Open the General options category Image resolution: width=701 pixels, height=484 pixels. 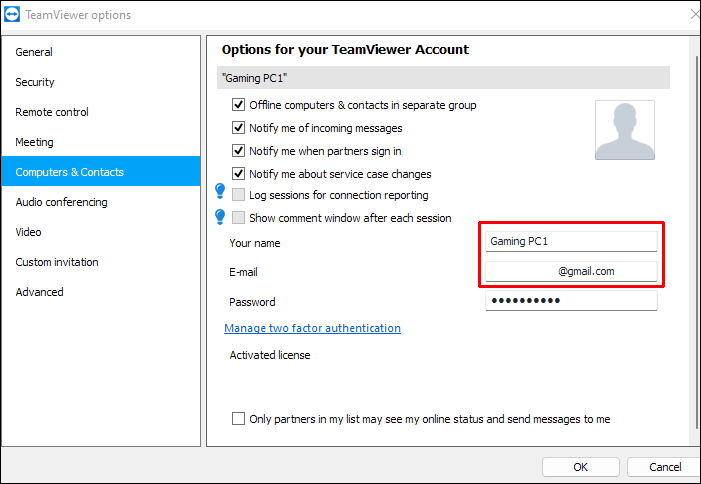pyautogui.click(x=34, y=52)
